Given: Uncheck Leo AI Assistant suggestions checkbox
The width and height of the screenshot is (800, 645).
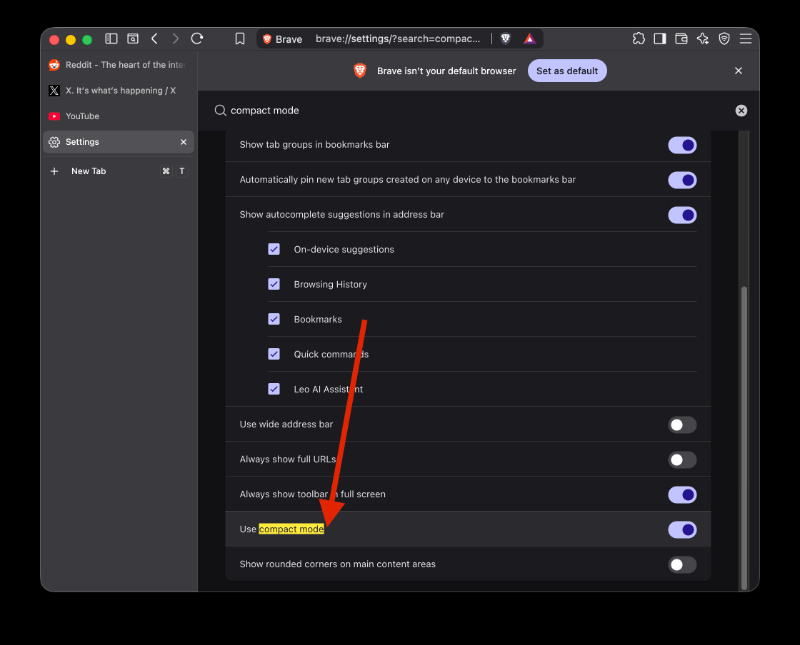Looking at the screenshot, I should pyautogui.click(x=274, y=389).
